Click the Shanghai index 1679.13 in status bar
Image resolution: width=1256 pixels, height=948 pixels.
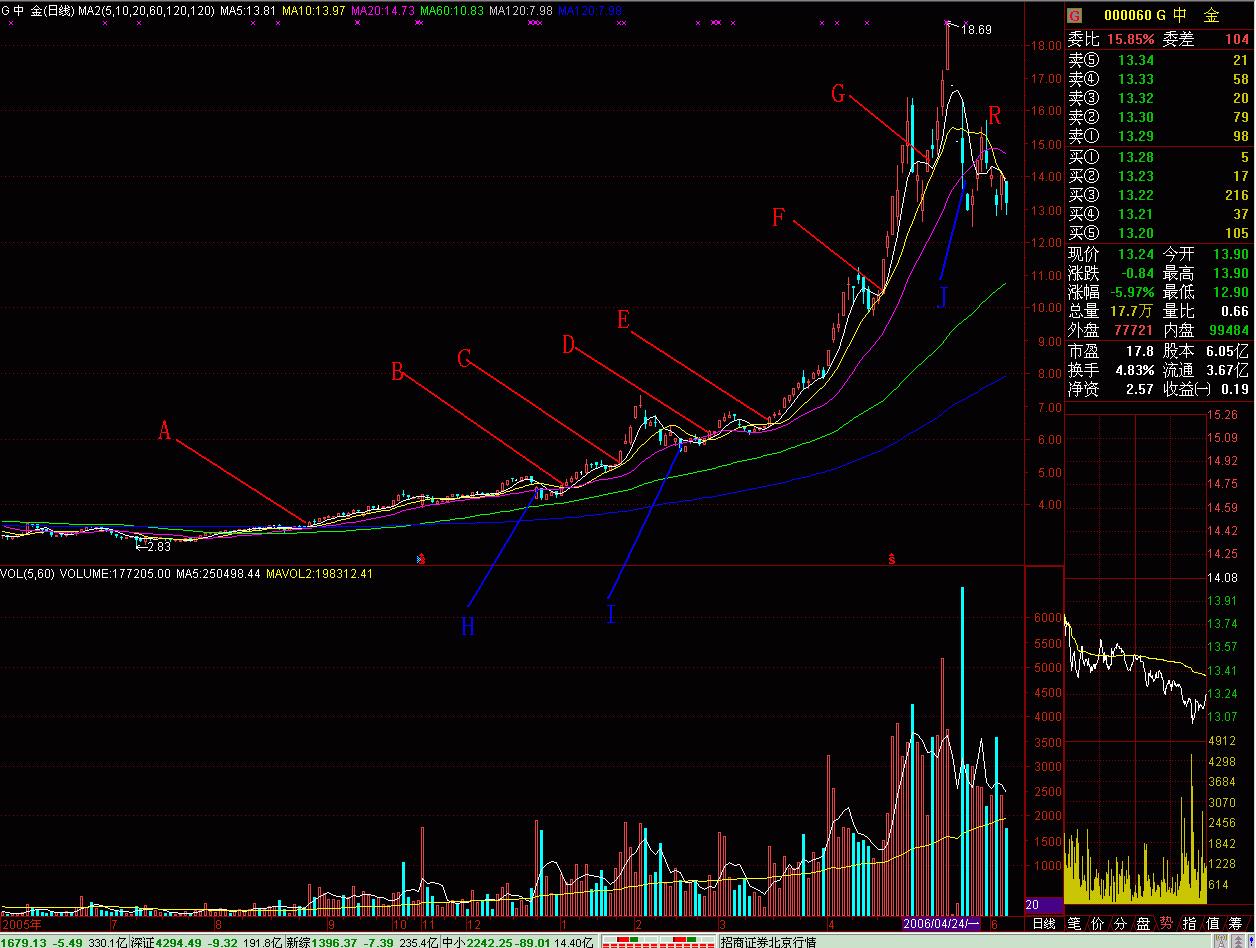pos(26,941)
